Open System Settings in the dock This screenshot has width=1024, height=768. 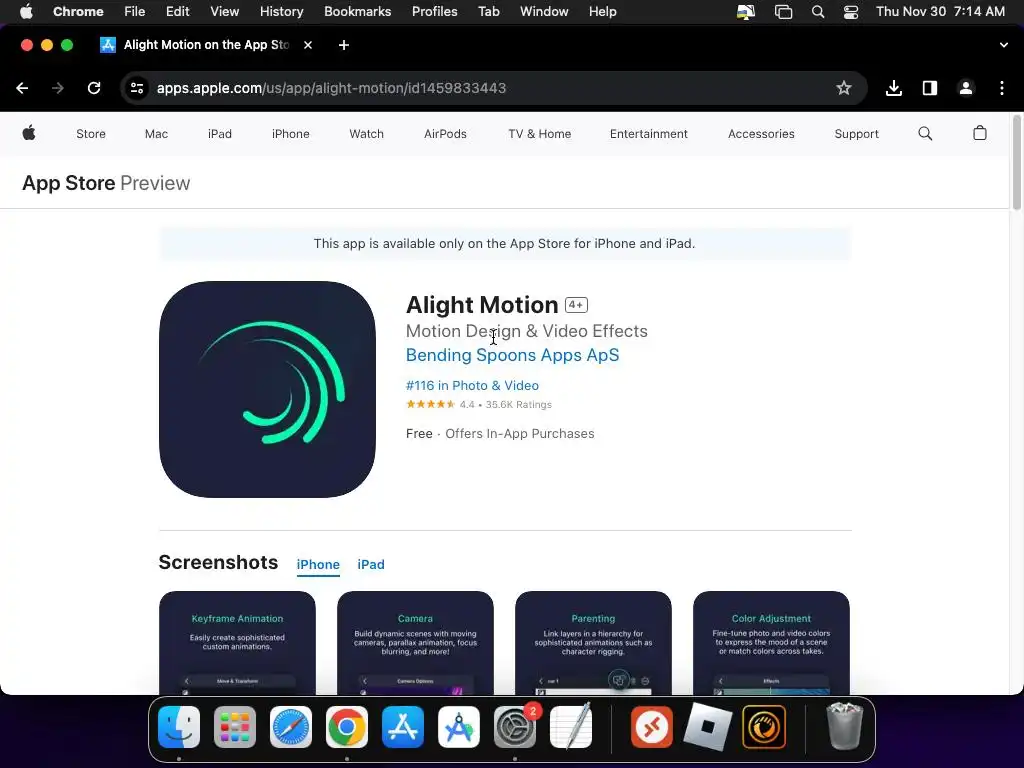pos(515,727)
